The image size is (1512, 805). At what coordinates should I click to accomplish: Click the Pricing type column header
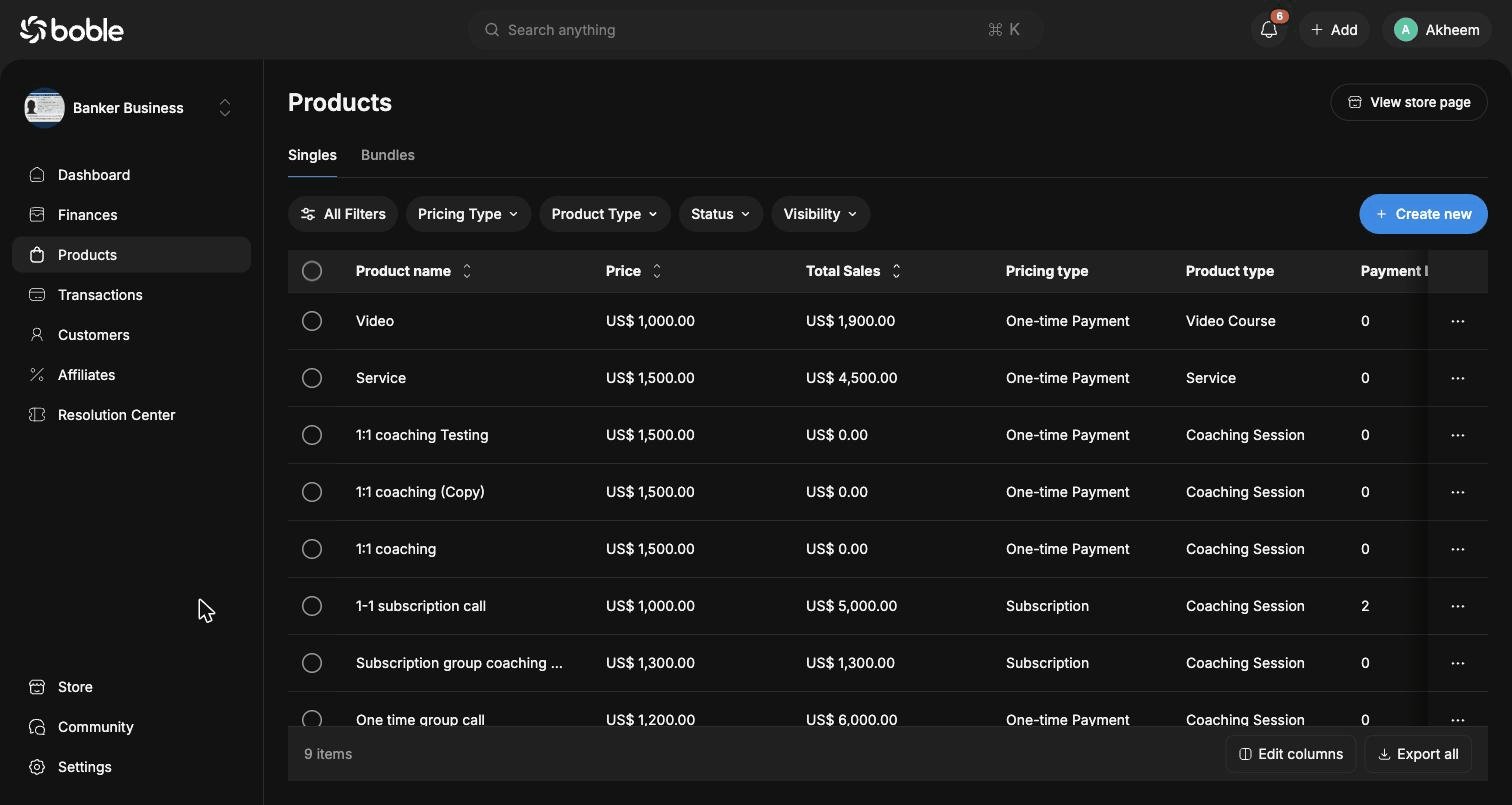[x=1047, y=271]
